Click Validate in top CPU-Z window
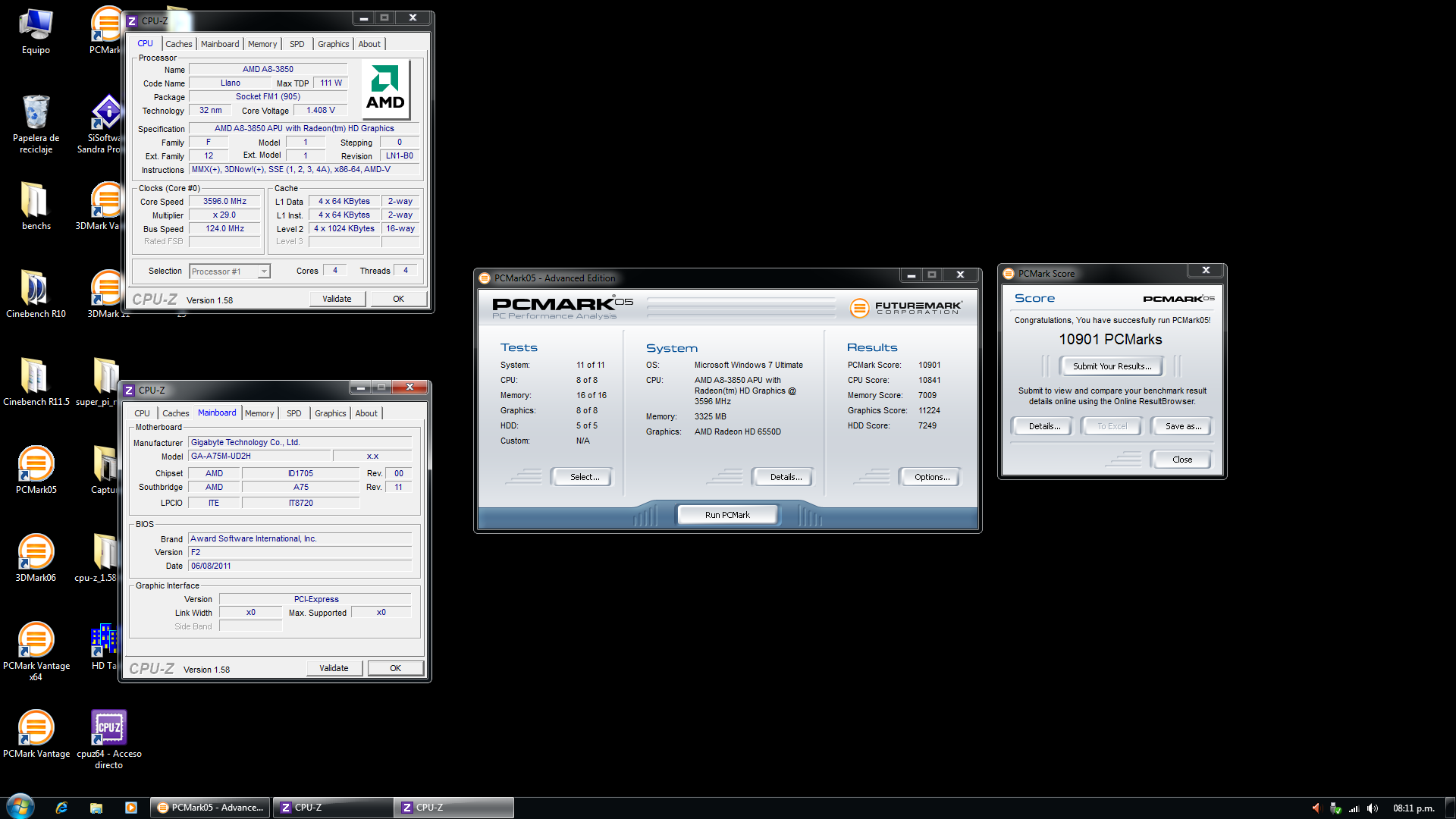This screenshot has height=819, width=1456. pyautogui.click(x=337, y=299)
